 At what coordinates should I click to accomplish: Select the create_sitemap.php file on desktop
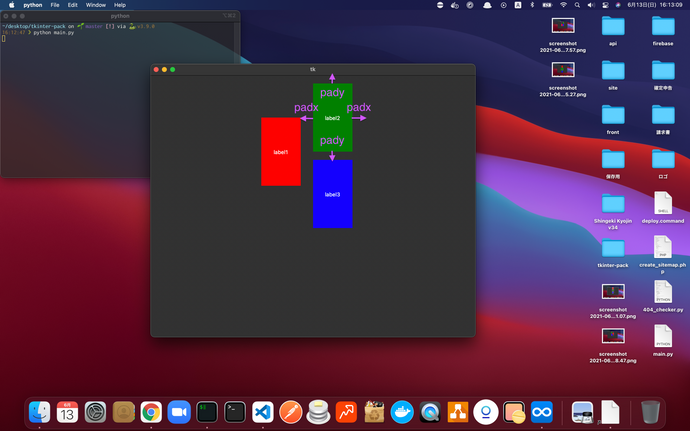coord(663,254)
